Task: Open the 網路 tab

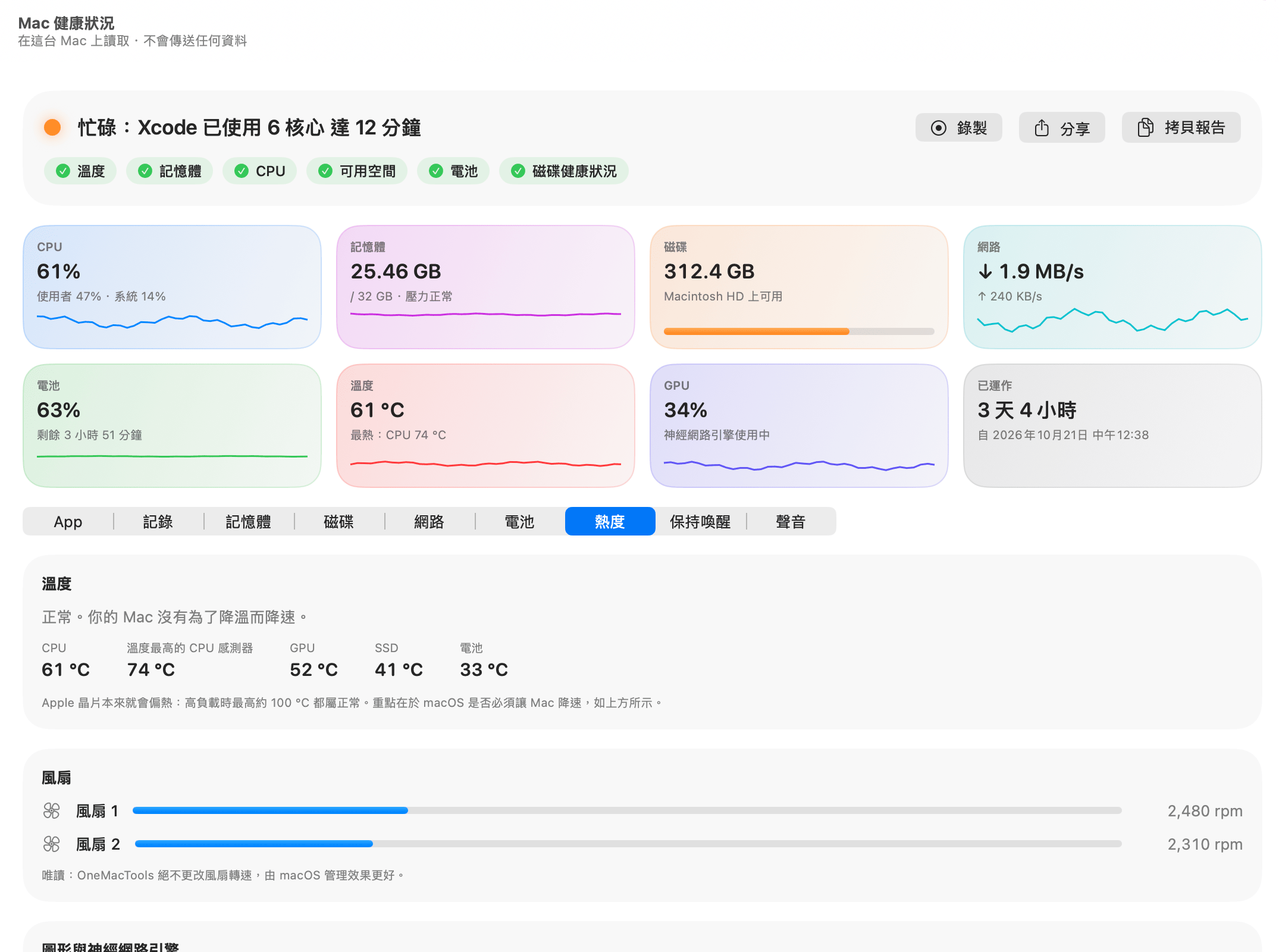Action: tap(430, 522)
